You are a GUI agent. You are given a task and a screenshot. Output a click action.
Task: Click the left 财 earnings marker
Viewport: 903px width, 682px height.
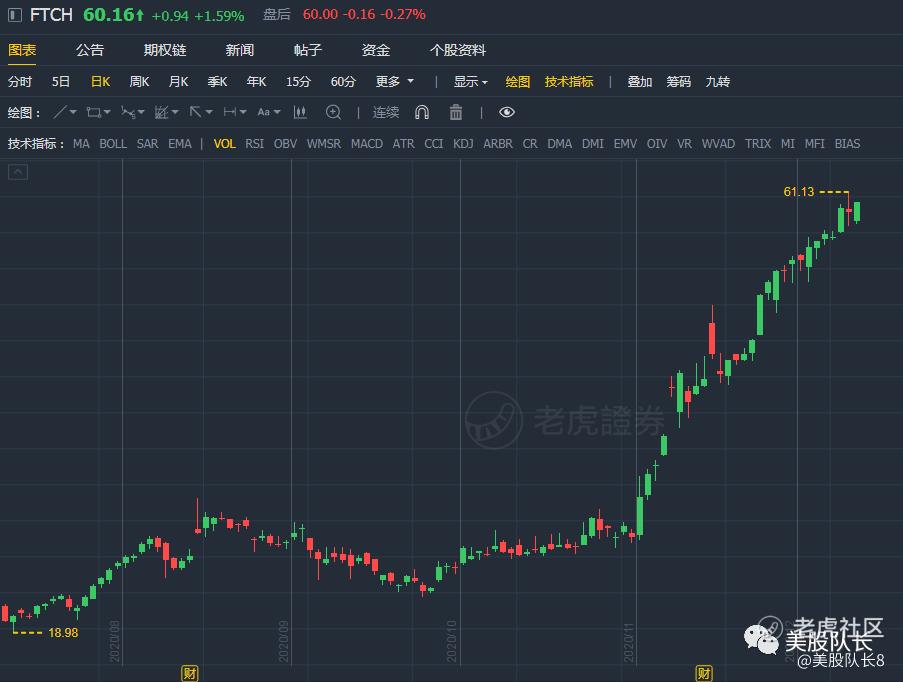click(x=190, y=673)
